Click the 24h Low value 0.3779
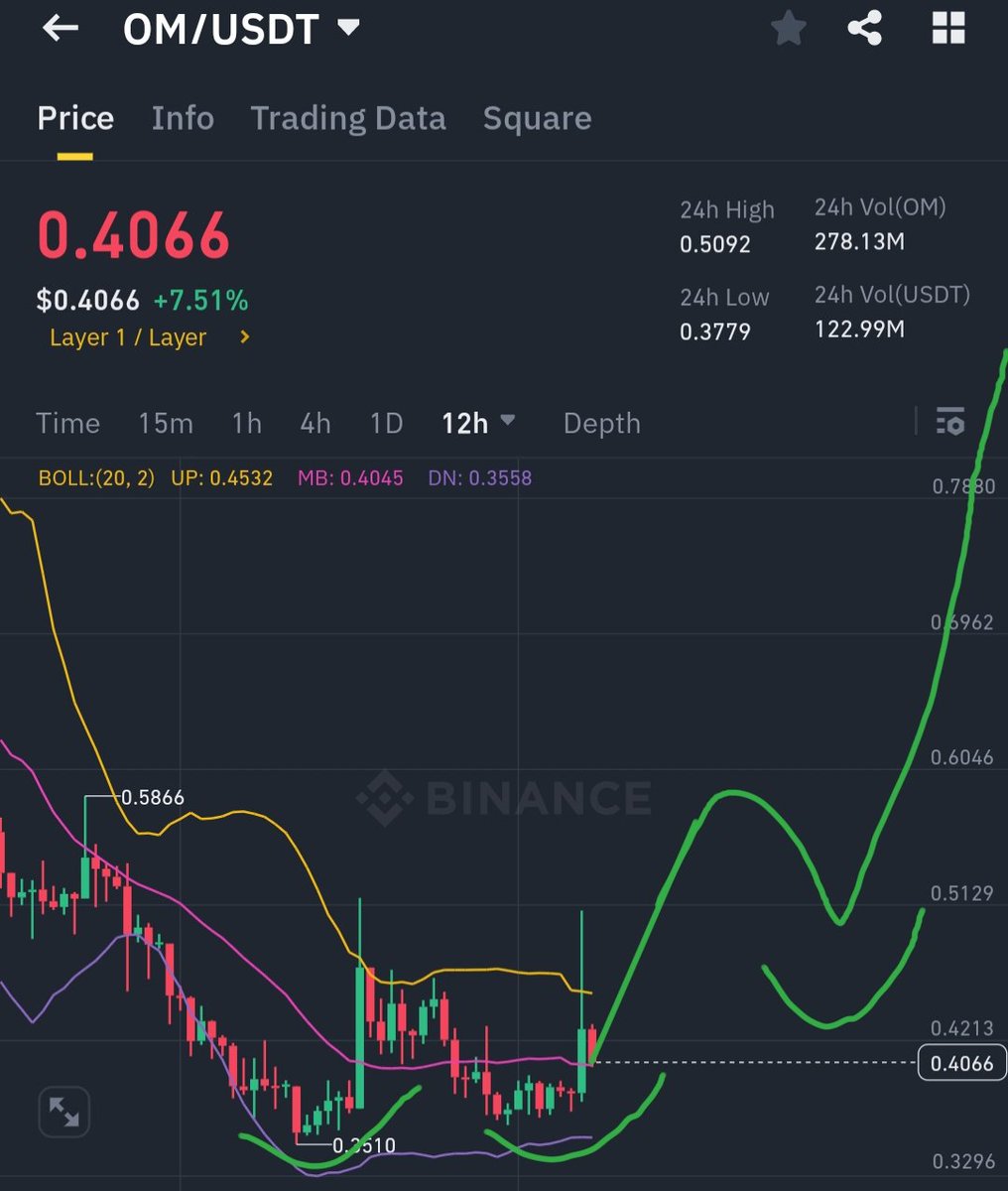1008x1191 pixels. click(715, 331)
